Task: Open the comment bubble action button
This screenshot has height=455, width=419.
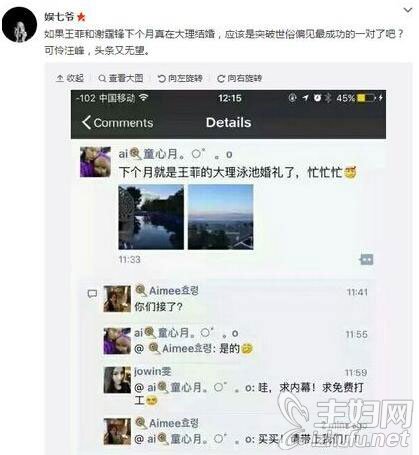Action: (x=366, y=259)
